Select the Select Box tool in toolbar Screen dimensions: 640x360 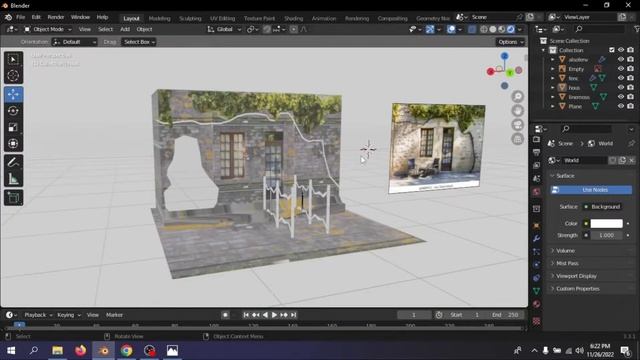(x=13, y=60)
